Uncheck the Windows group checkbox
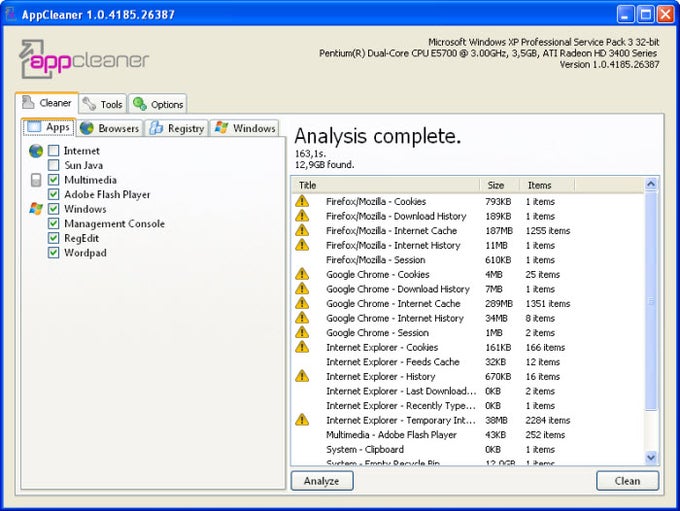Viewport: 680px width, 511px height. pos(53,209)
